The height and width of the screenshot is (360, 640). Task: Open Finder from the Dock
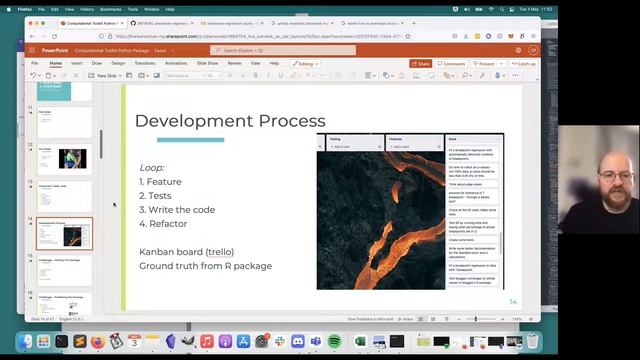click(x=25, y=341)
